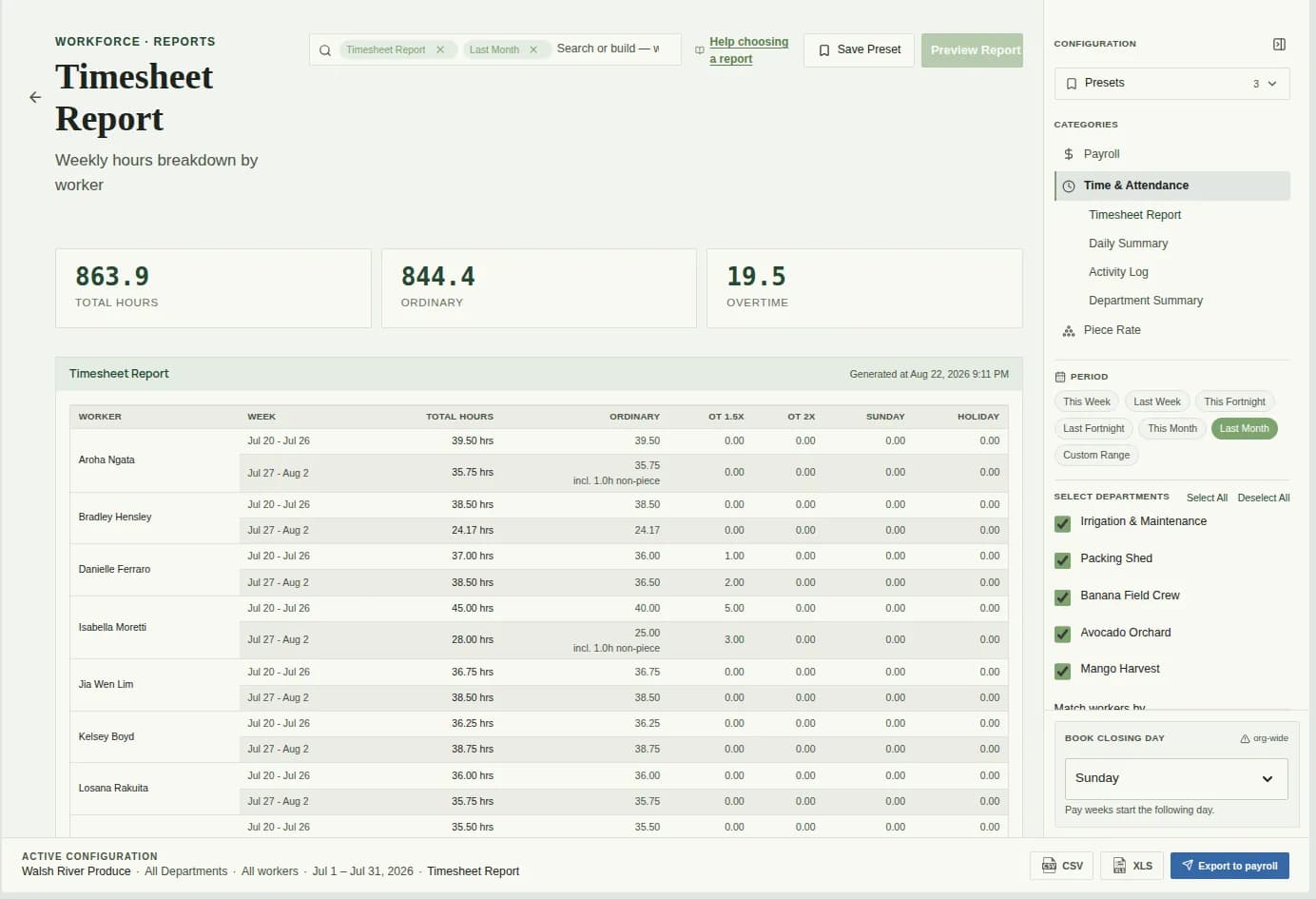Screen dimensions: 1316x899
Task: Click the Time & Attendance clock icon
Action: pyautogui.click(x=1069, y=186)
